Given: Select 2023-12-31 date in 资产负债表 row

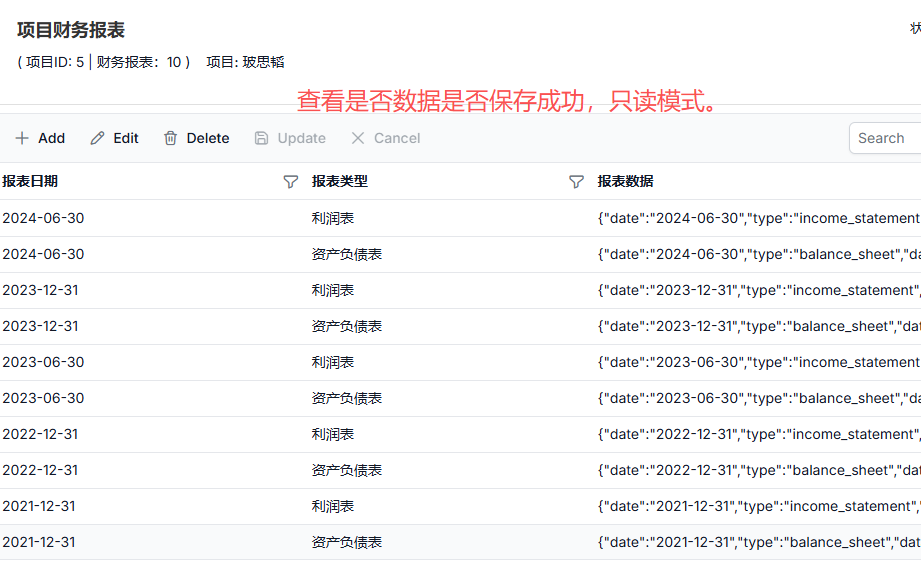Looking at the screenshot, I should (41, 326).
